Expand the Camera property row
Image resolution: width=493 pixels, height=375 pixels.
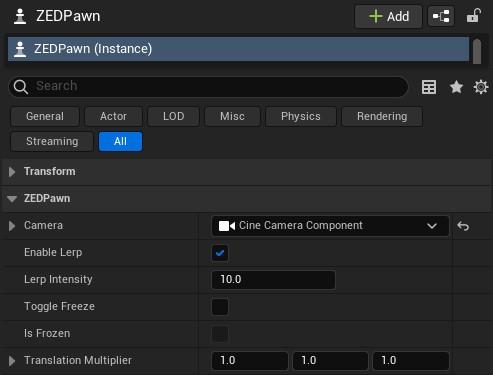[x=12, y=226]
